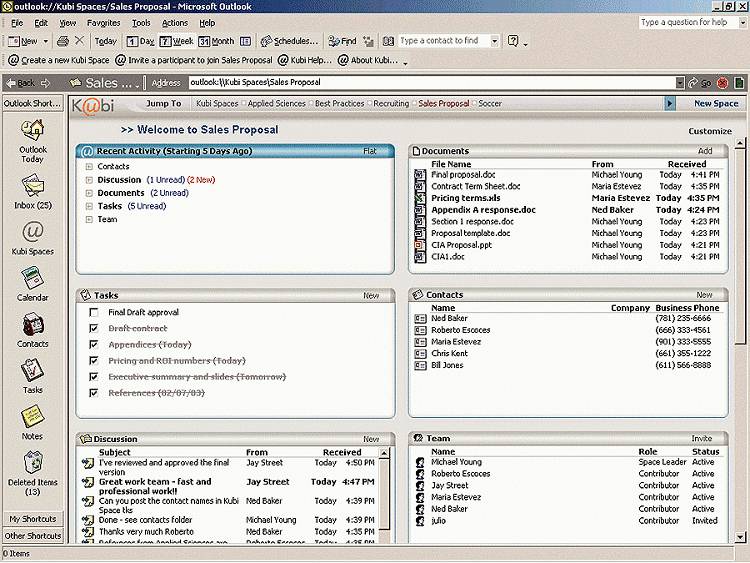
Task: Click the Print toolbar icon
Action: tap(63, 41)
